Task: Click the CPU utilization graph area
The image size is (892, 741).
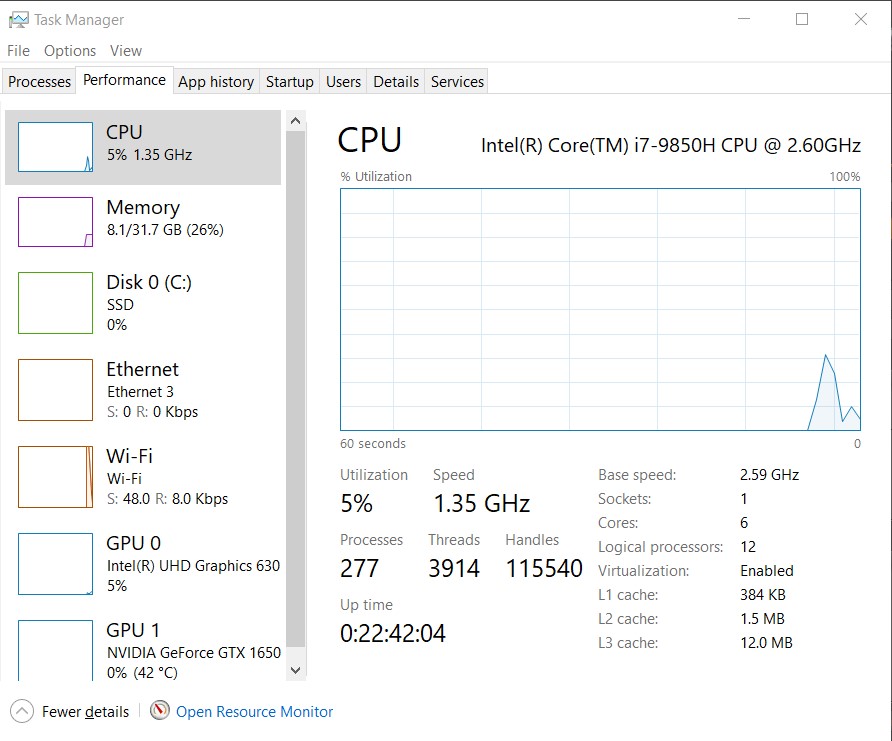Action: click(x=600, y=310)
